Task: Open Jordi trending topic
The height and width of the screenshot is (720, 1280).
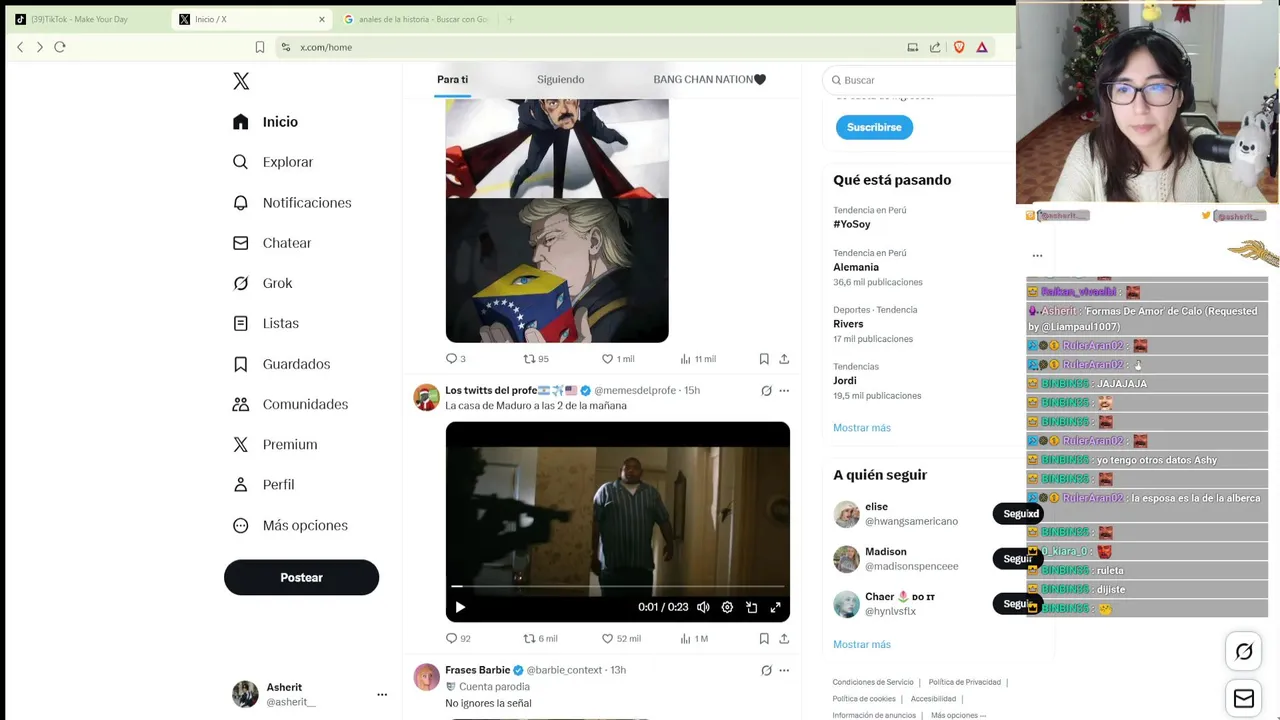Action: tap(845, 380)
